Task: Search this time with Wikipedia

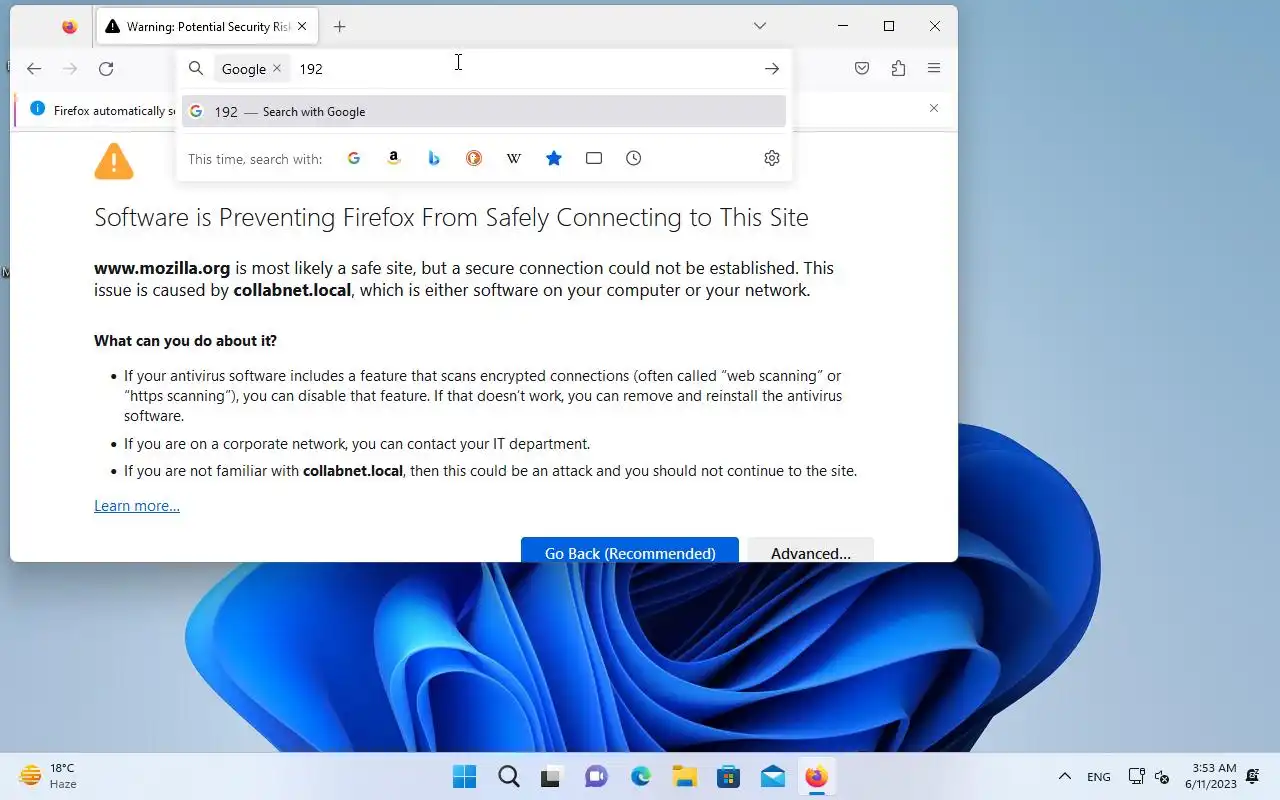Action: [514, 158]
